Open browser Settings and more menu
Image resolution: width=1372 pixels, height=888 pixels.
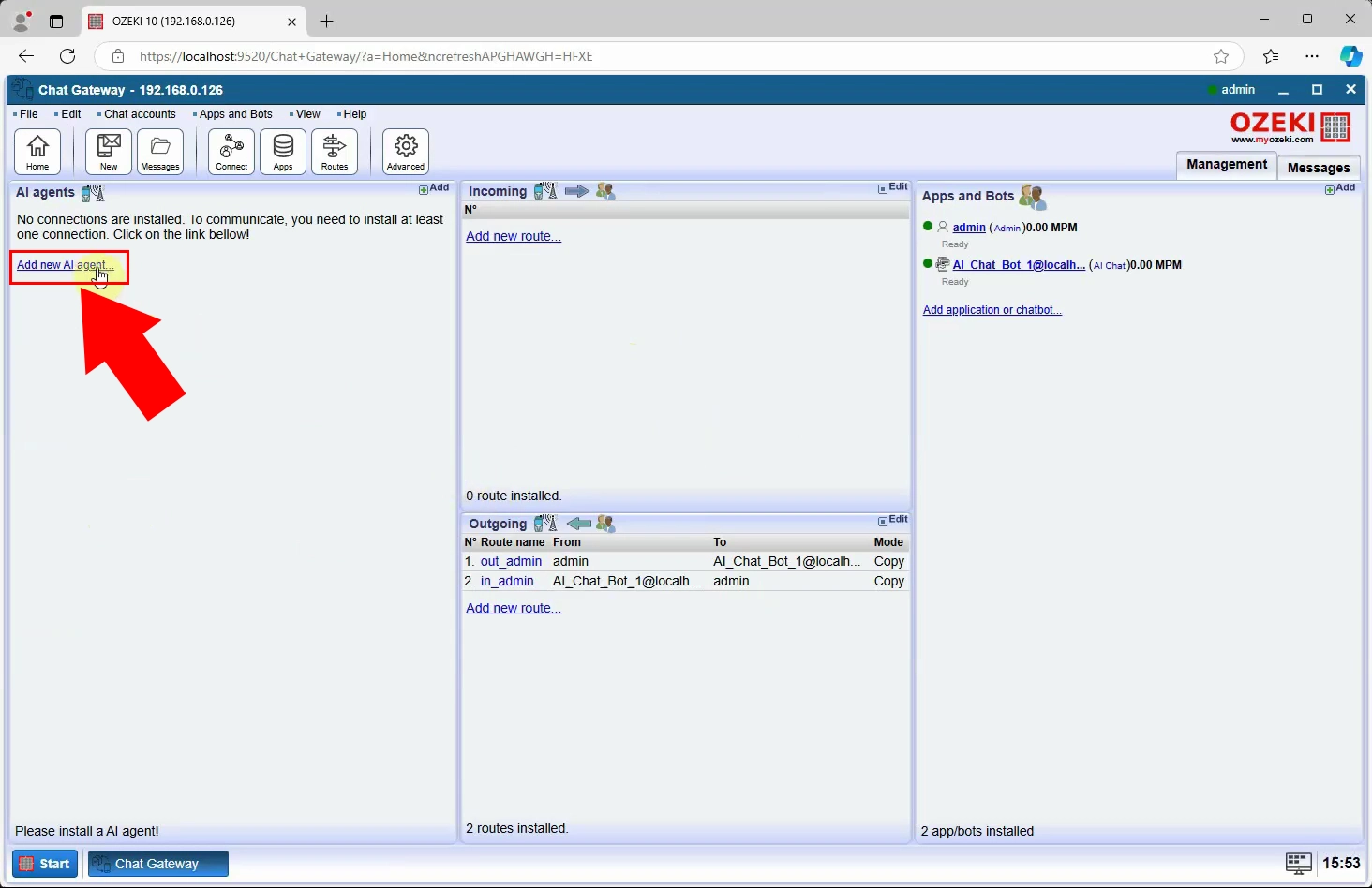coord(1312,56)
